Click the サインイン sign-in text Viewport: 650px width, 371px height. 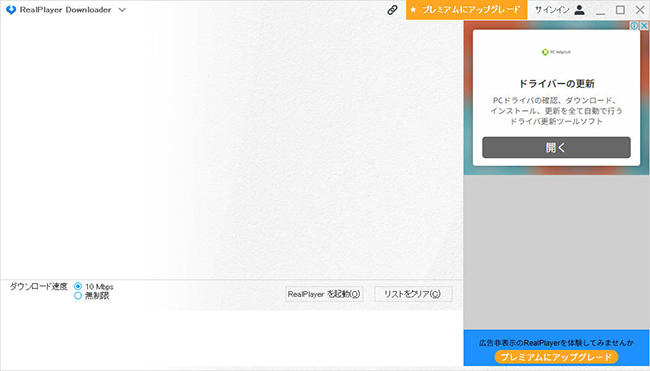[x=552, y=10]
